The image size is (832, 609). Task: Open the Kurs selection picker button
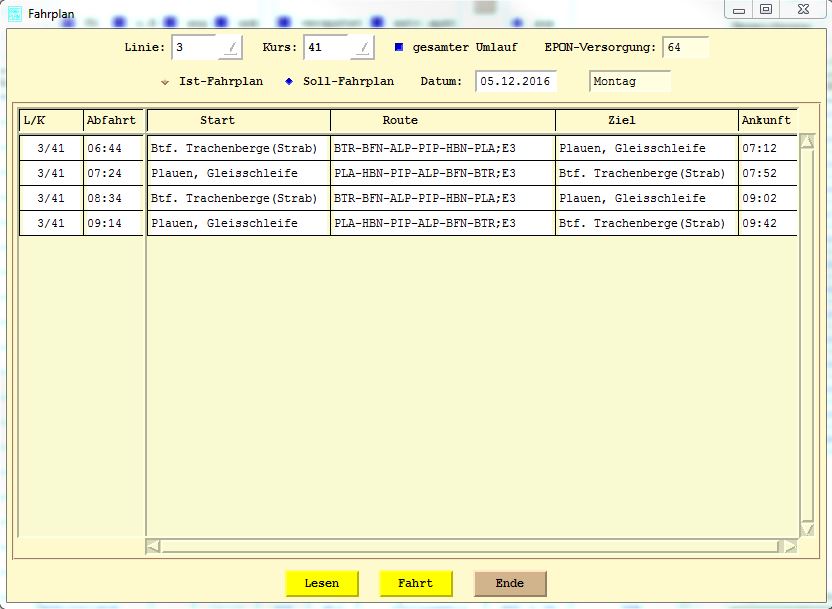(x=363, y=47)
